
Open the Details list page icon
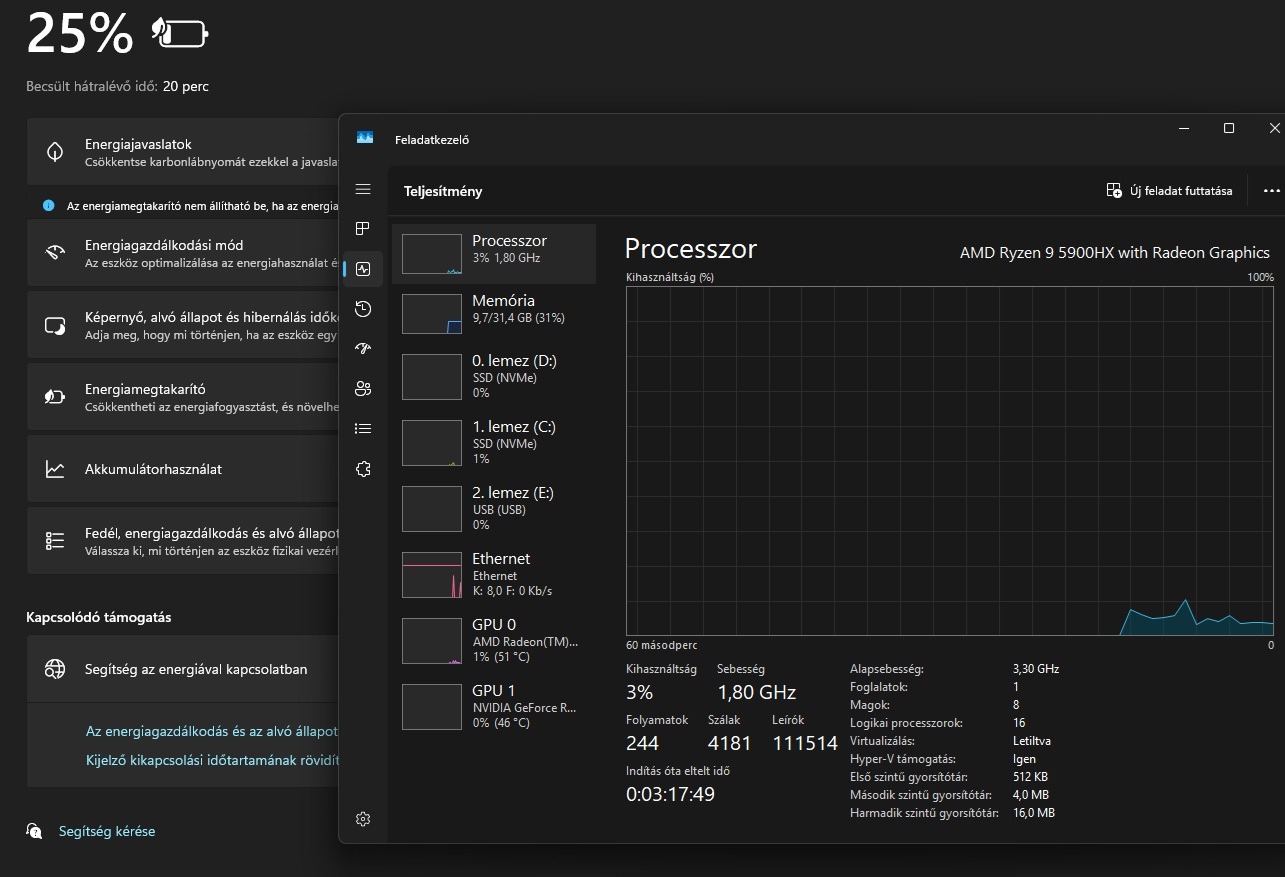363,429
